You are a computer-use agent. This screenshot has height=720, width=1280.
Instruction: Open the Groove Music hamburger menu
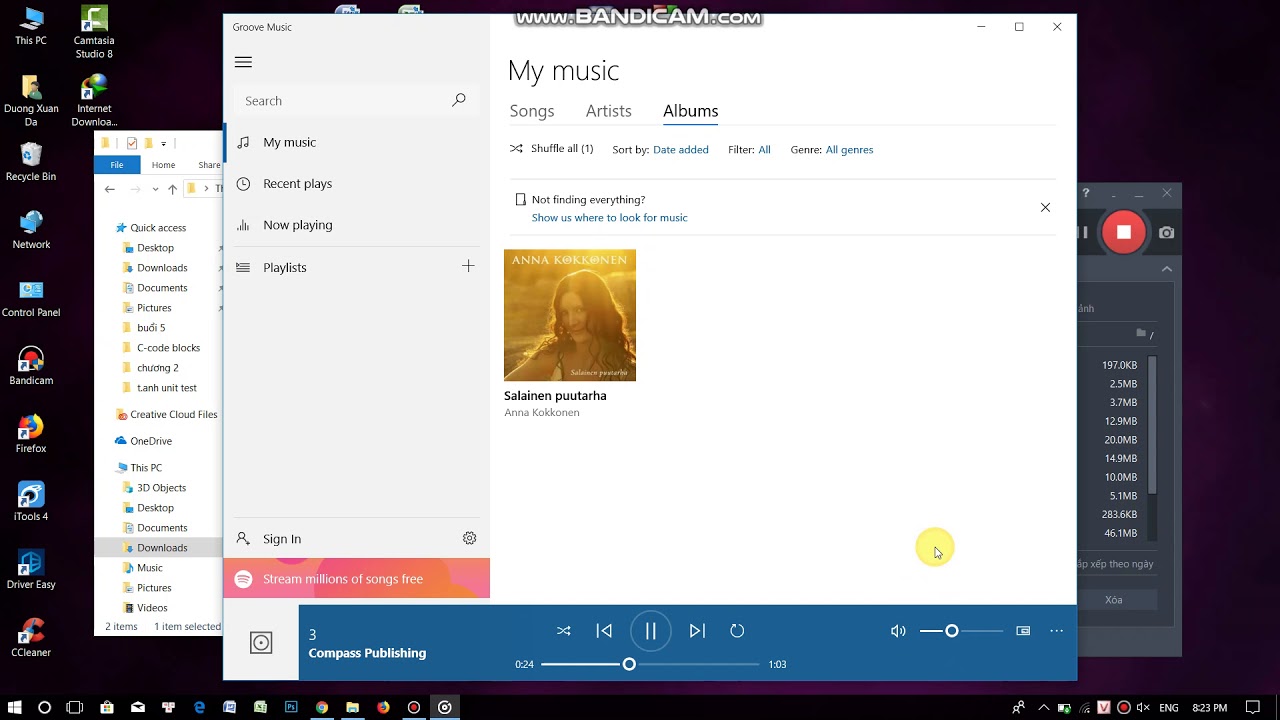point(243,62)
